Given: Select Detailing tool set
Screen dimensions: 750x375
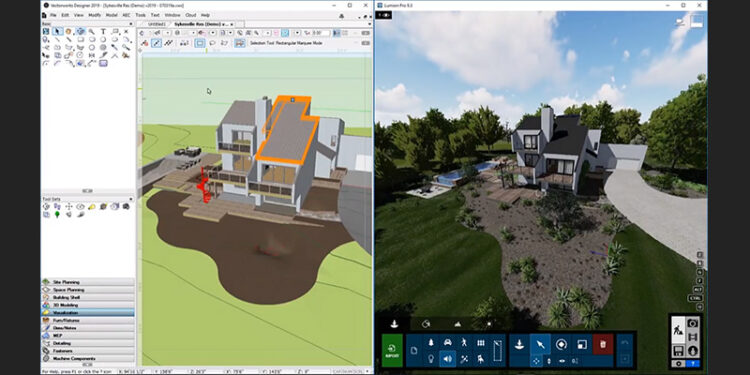Looking at the screenshot, I should [x=88, y=343].
